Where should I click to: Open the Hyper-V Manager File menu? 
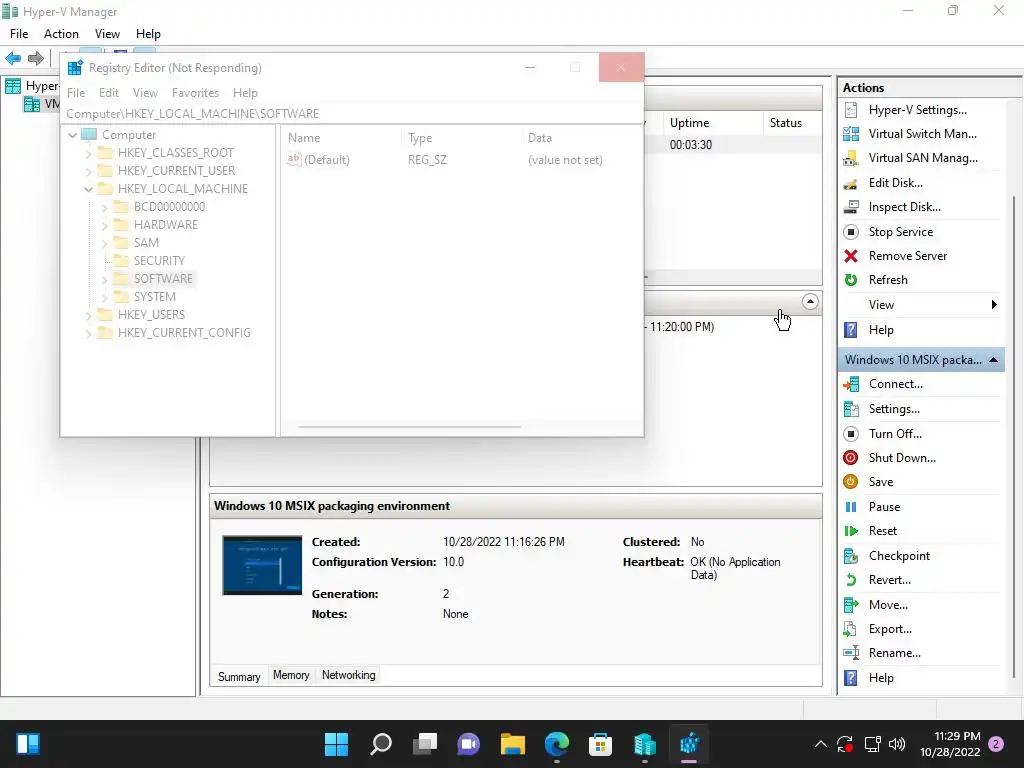point(19,34)
